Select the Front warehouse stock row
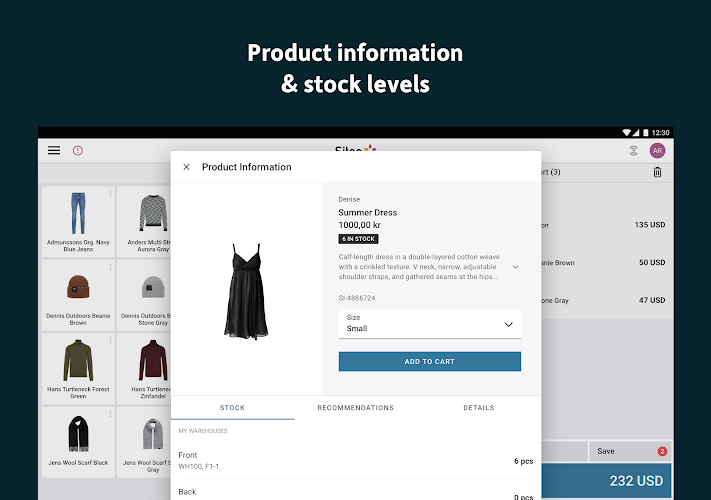The image size is (711, 500). (355, 460)
